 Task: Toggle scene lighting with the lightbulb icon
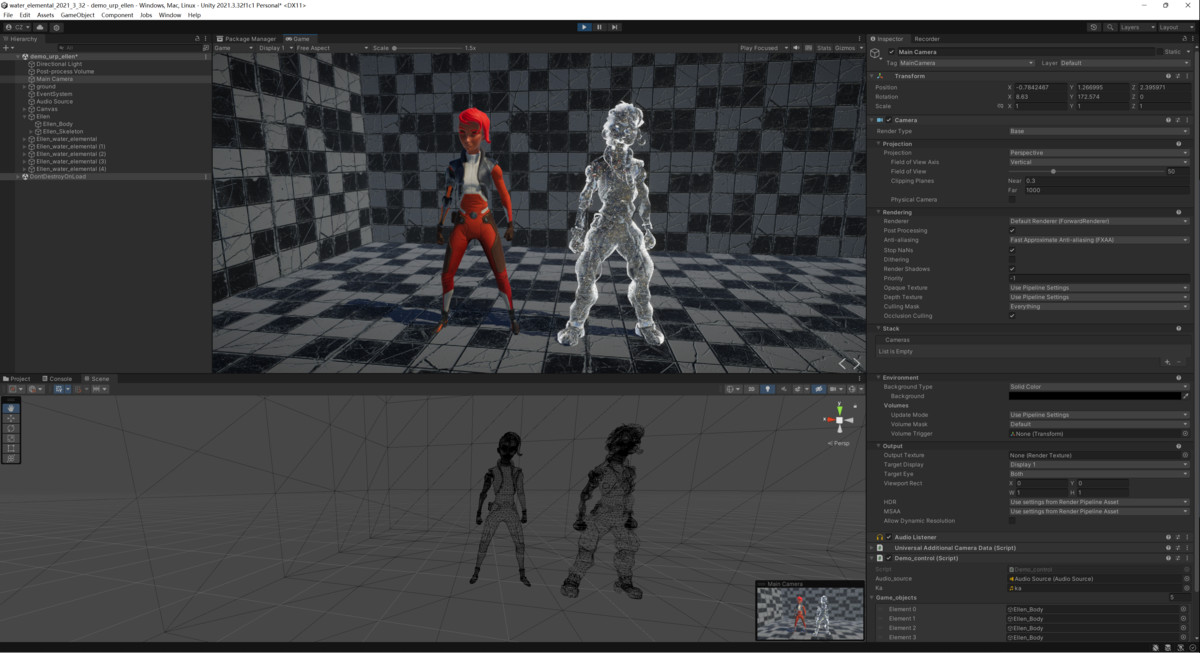(x=767, y=389)
